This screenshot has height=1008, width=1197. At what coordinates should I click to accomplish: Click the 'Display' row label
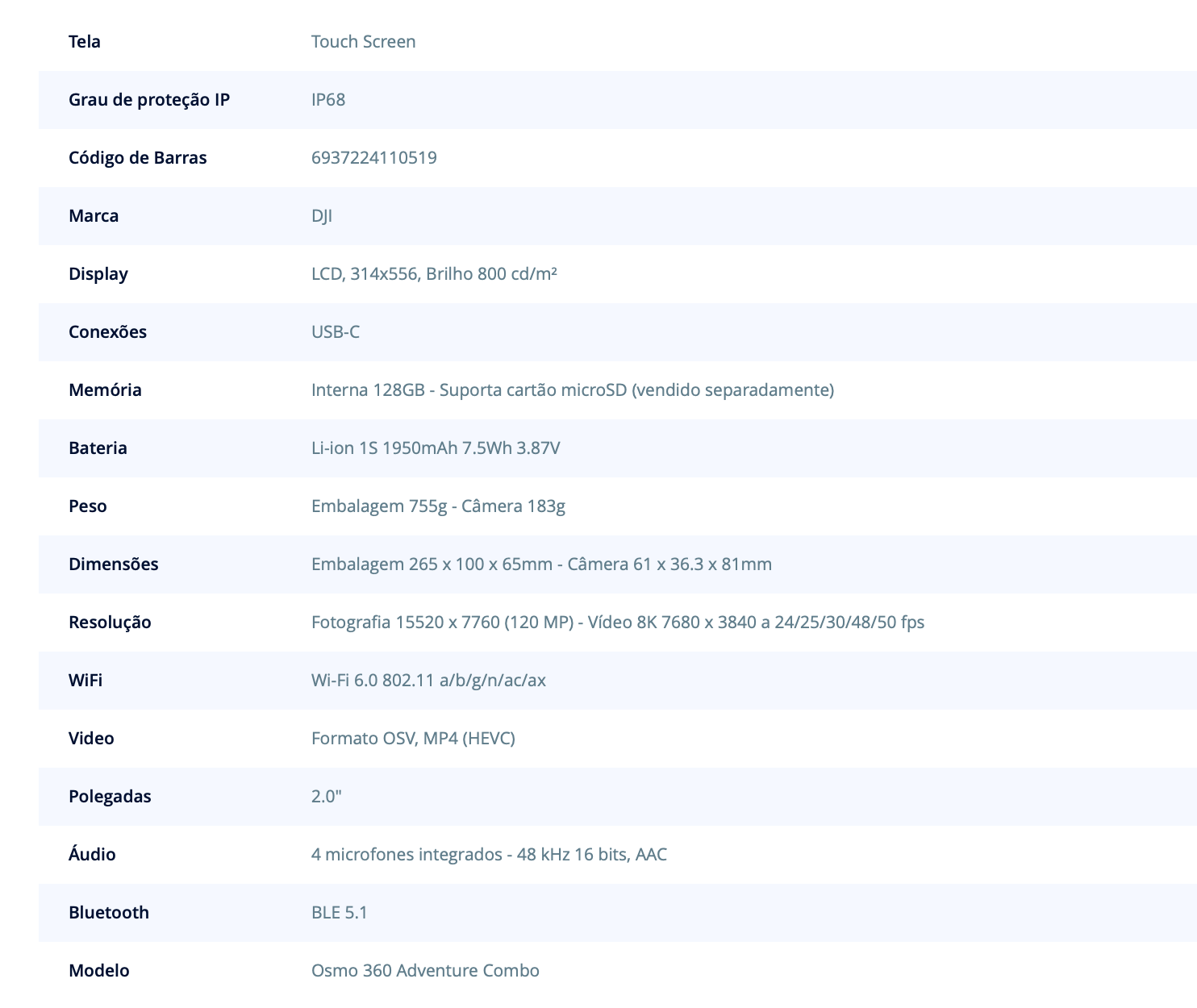point(98,274)
